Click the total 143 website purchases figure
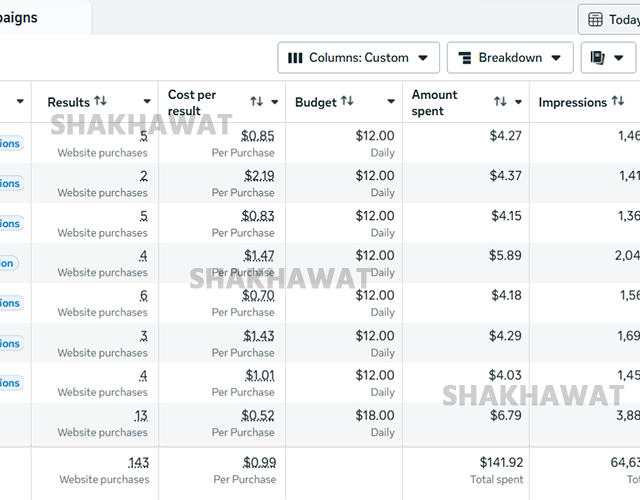The width and height of the screenshot is (640, 500). point(138,462)
